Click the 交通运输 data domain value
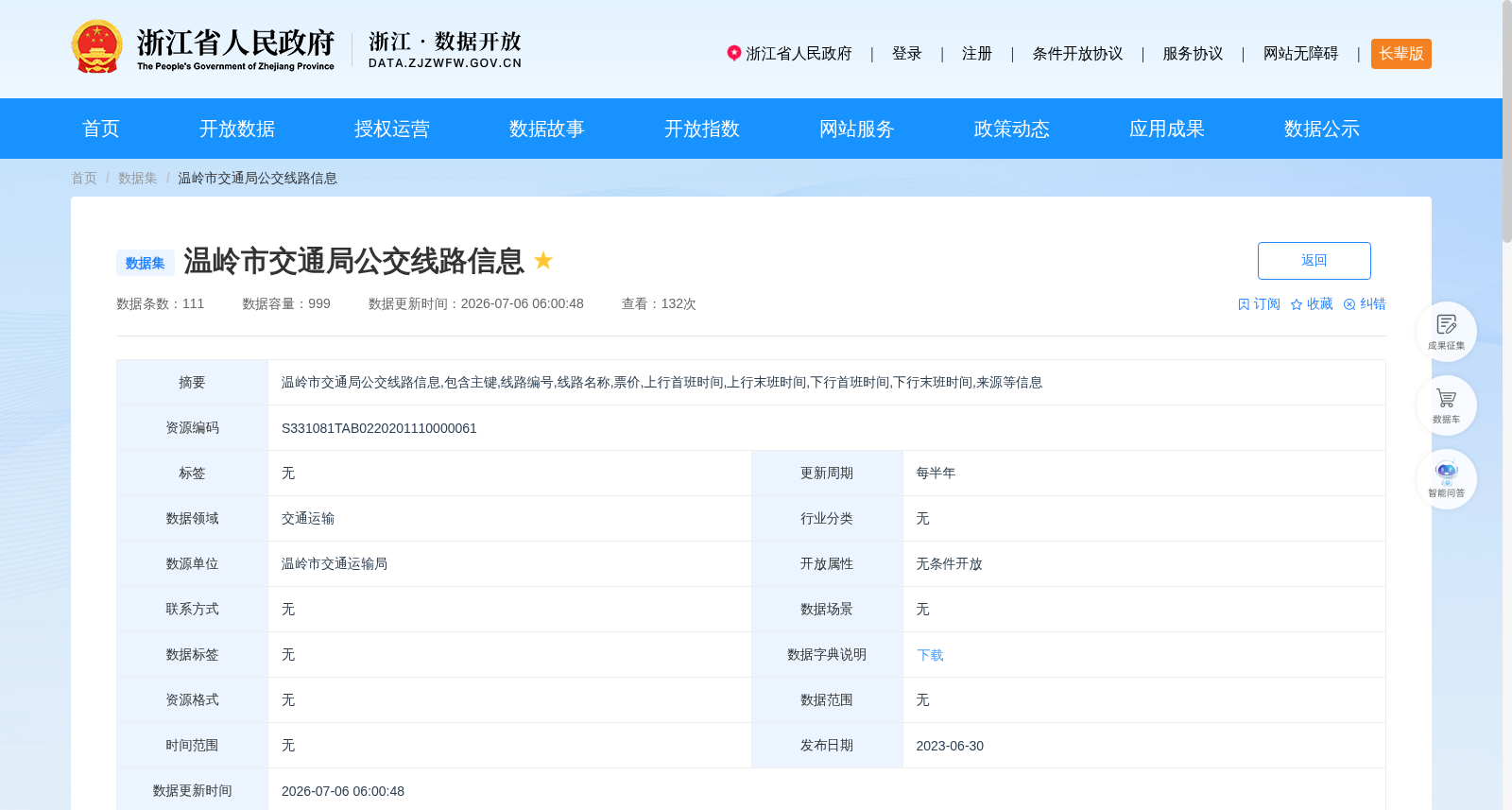 308,519
